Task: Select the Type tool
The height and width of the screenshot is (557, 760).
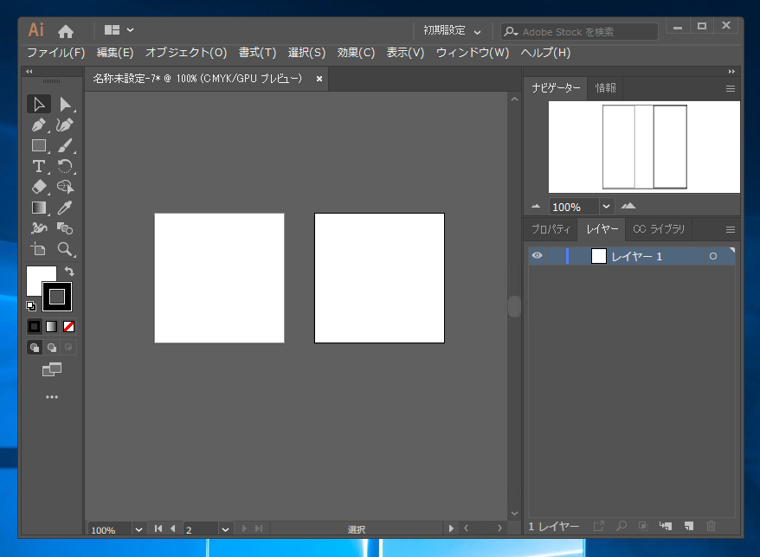Action: [x=39, y=166]
